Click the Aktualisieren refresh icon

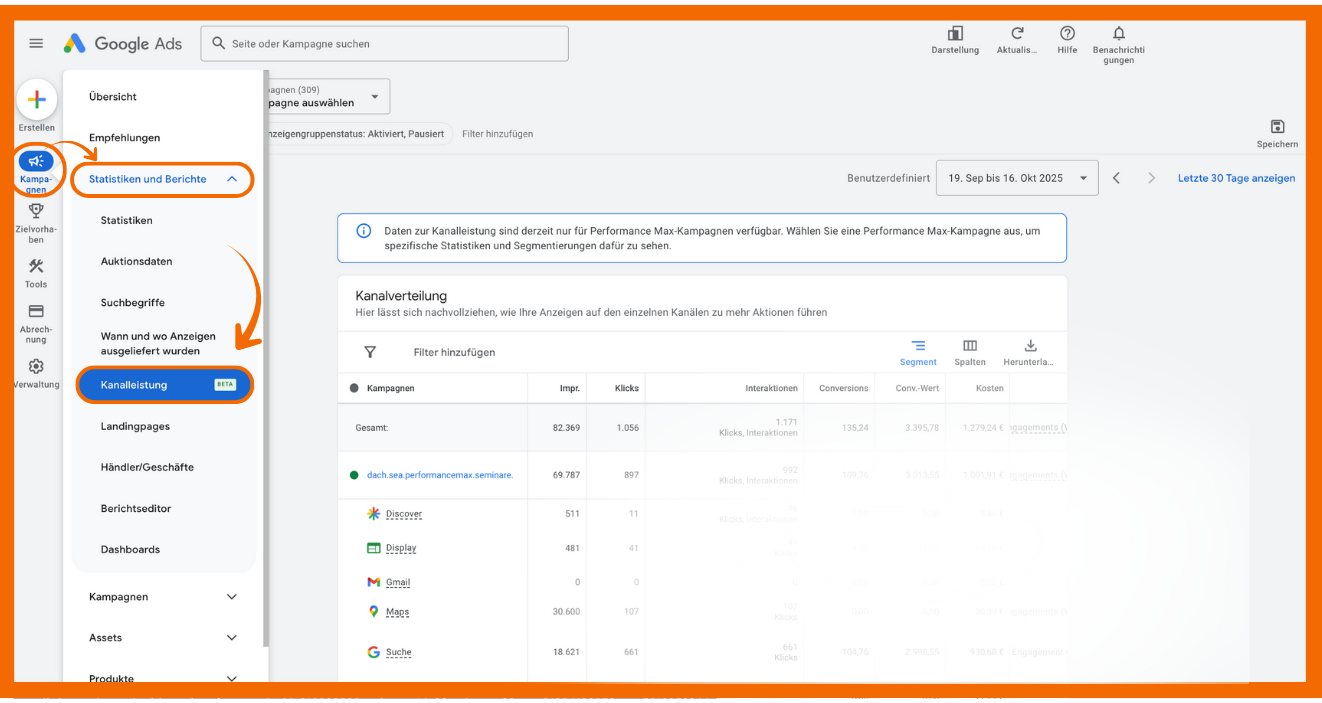[x=1017, y=34]
